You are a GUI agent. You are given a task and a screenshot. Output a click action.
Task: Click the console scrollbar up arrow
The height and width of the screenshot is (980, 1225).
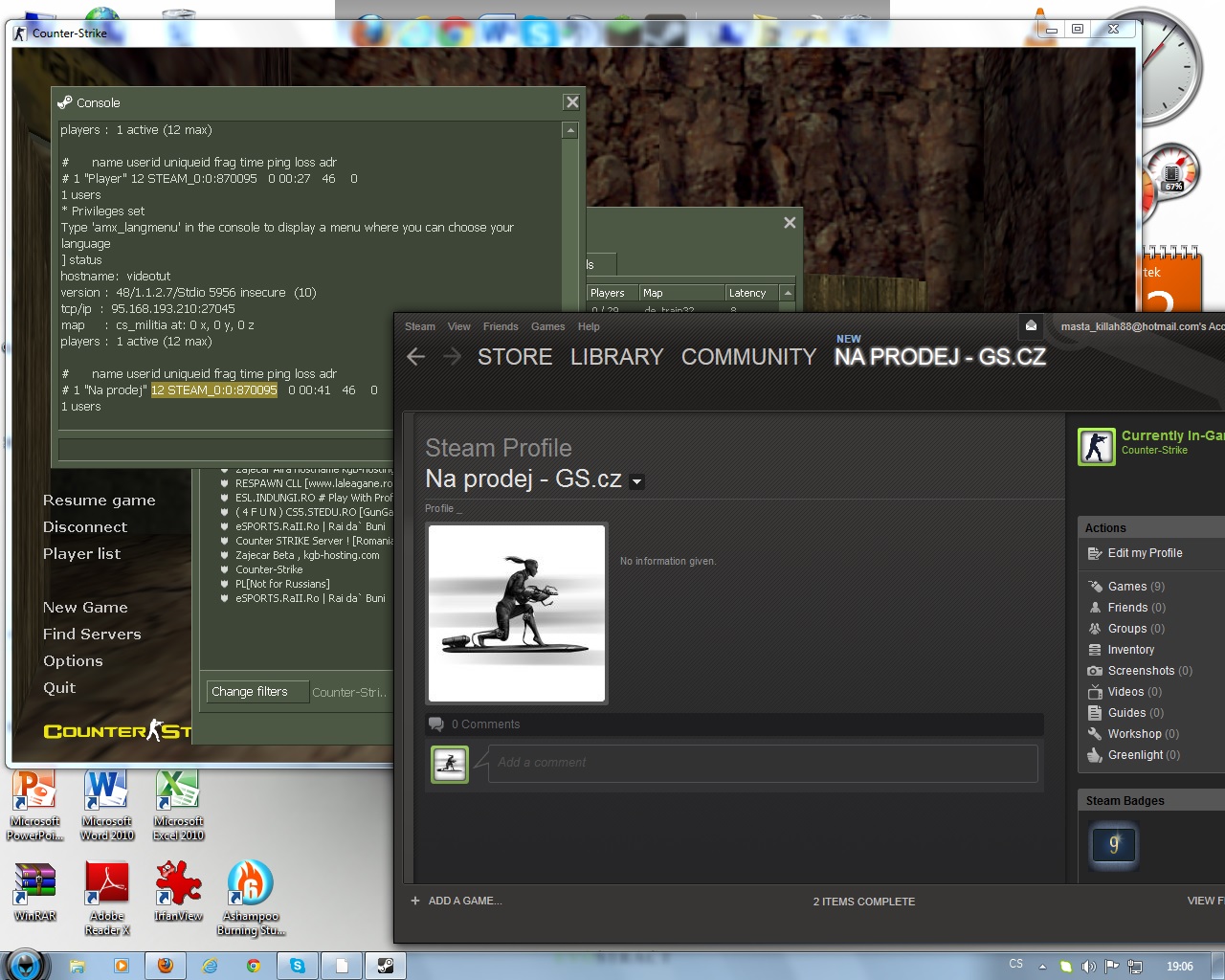570,130
